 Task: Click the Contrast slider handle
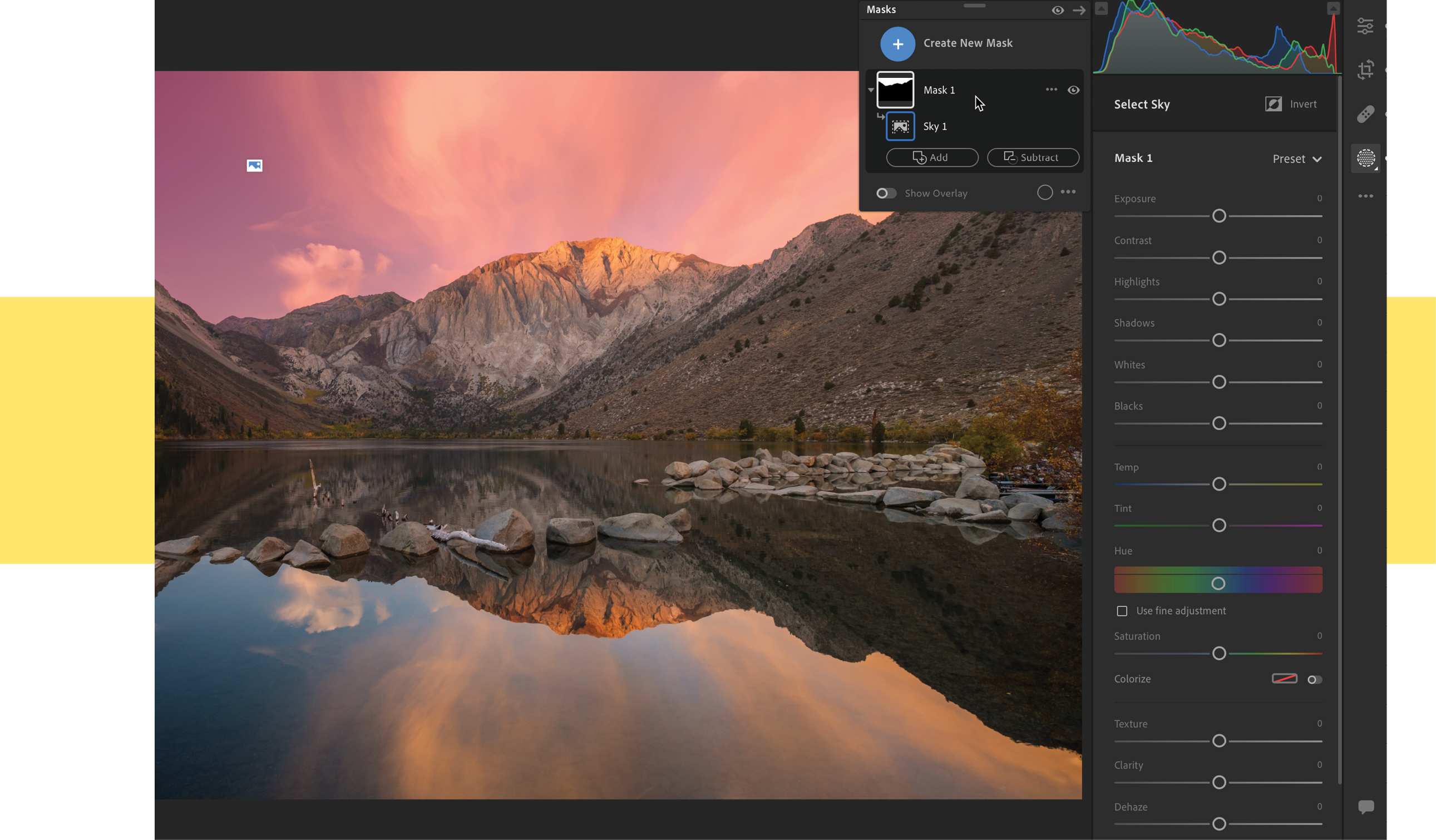pyautogui.click(x=1219, y=258)
